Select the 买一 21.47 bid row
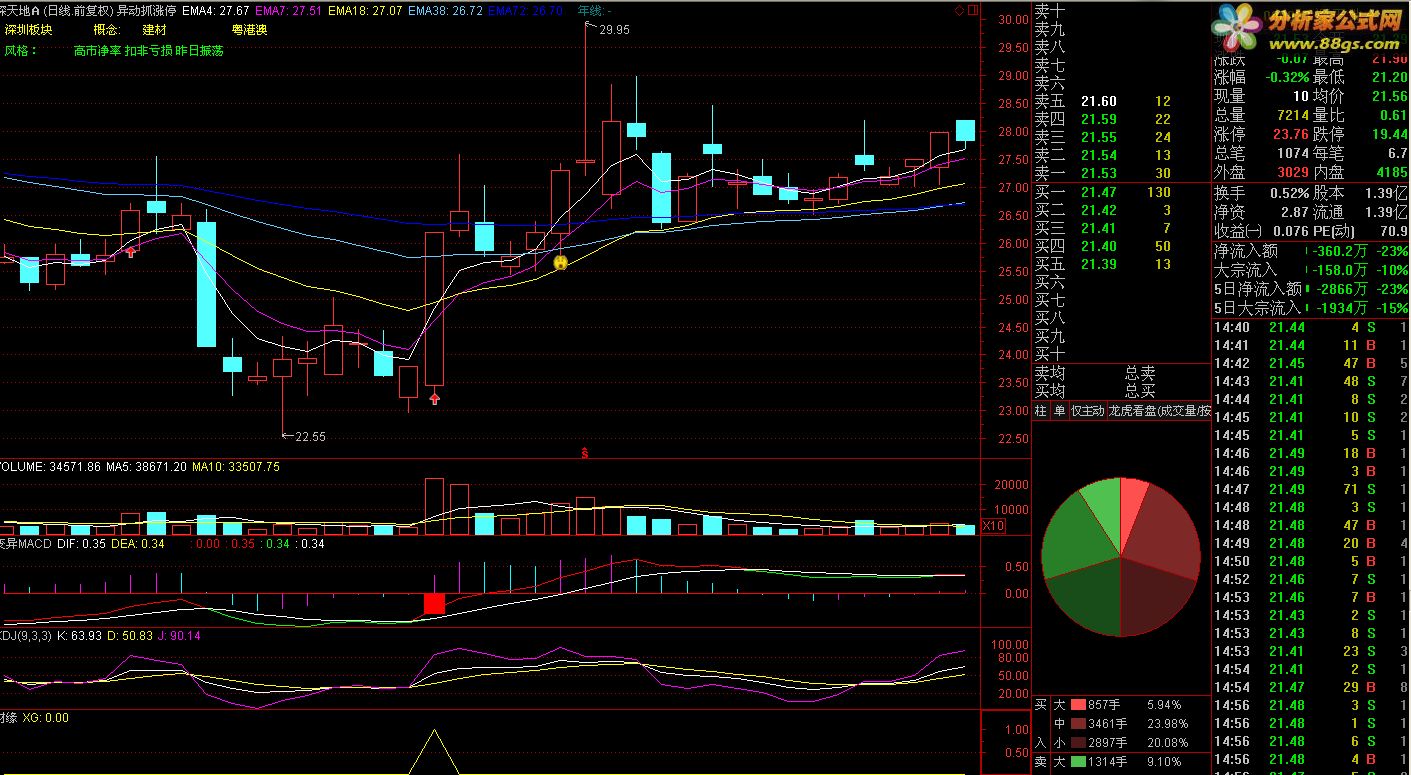This screenshot has width=1411, height=775. coord(1121,192)
